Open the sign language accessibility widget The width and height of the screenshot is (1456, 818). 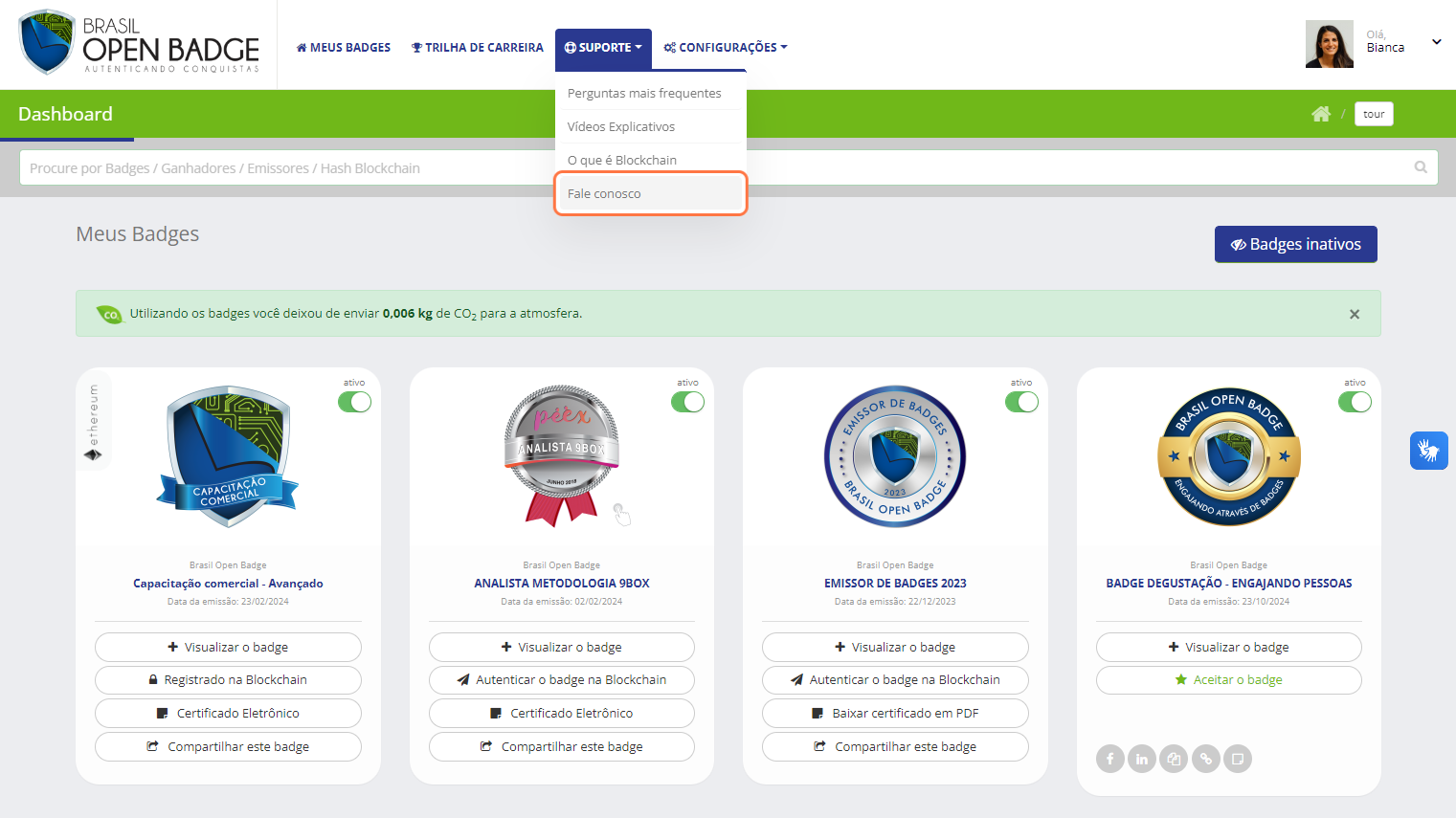coord(1428,451)
